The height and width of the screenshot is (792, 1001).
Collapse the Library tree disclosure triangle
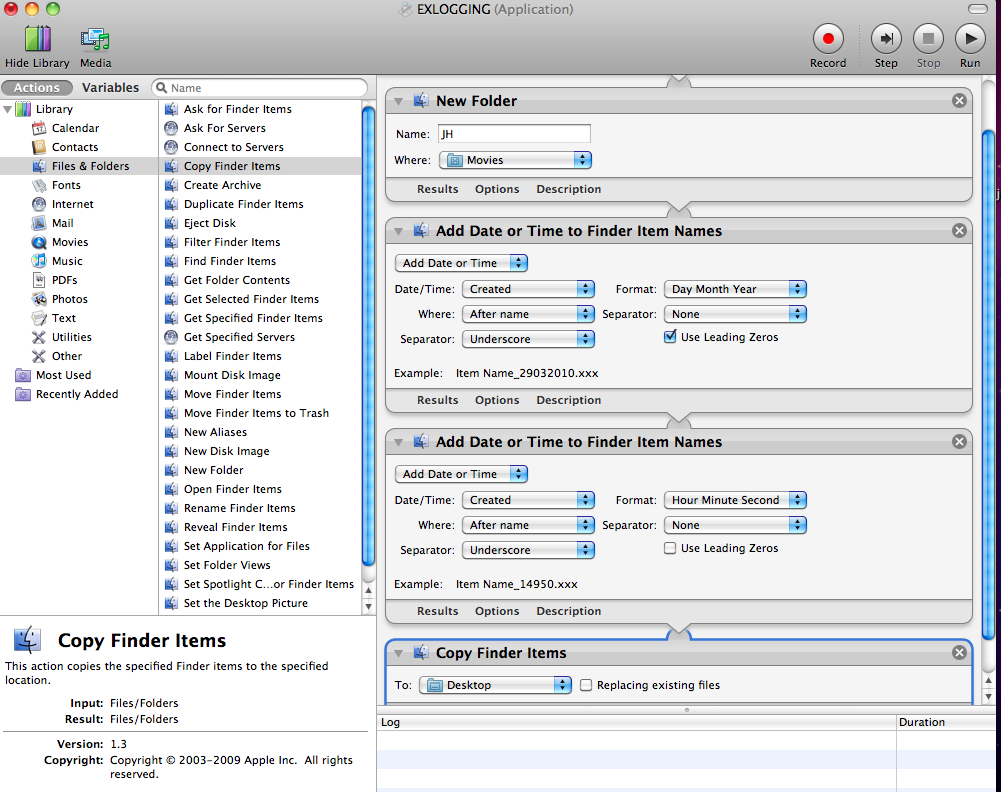click(x=8, y=109)
